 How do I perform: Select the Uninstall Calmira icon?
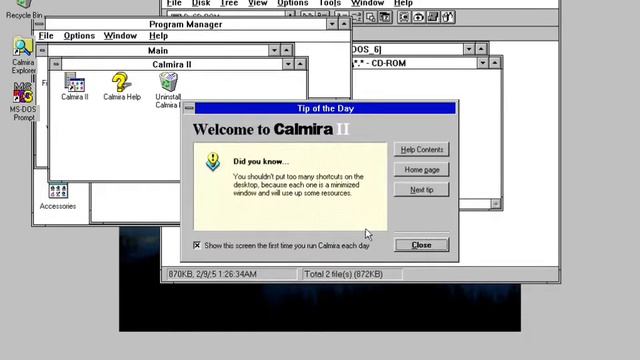coord(168,90)
